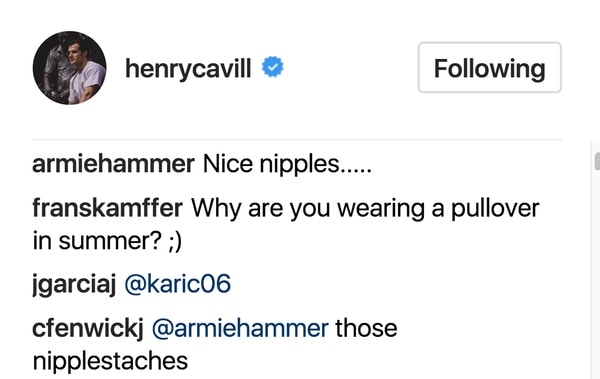Click the divider line below the profile header
Viewport: 600px width, 379px height.
click(297, 140)
